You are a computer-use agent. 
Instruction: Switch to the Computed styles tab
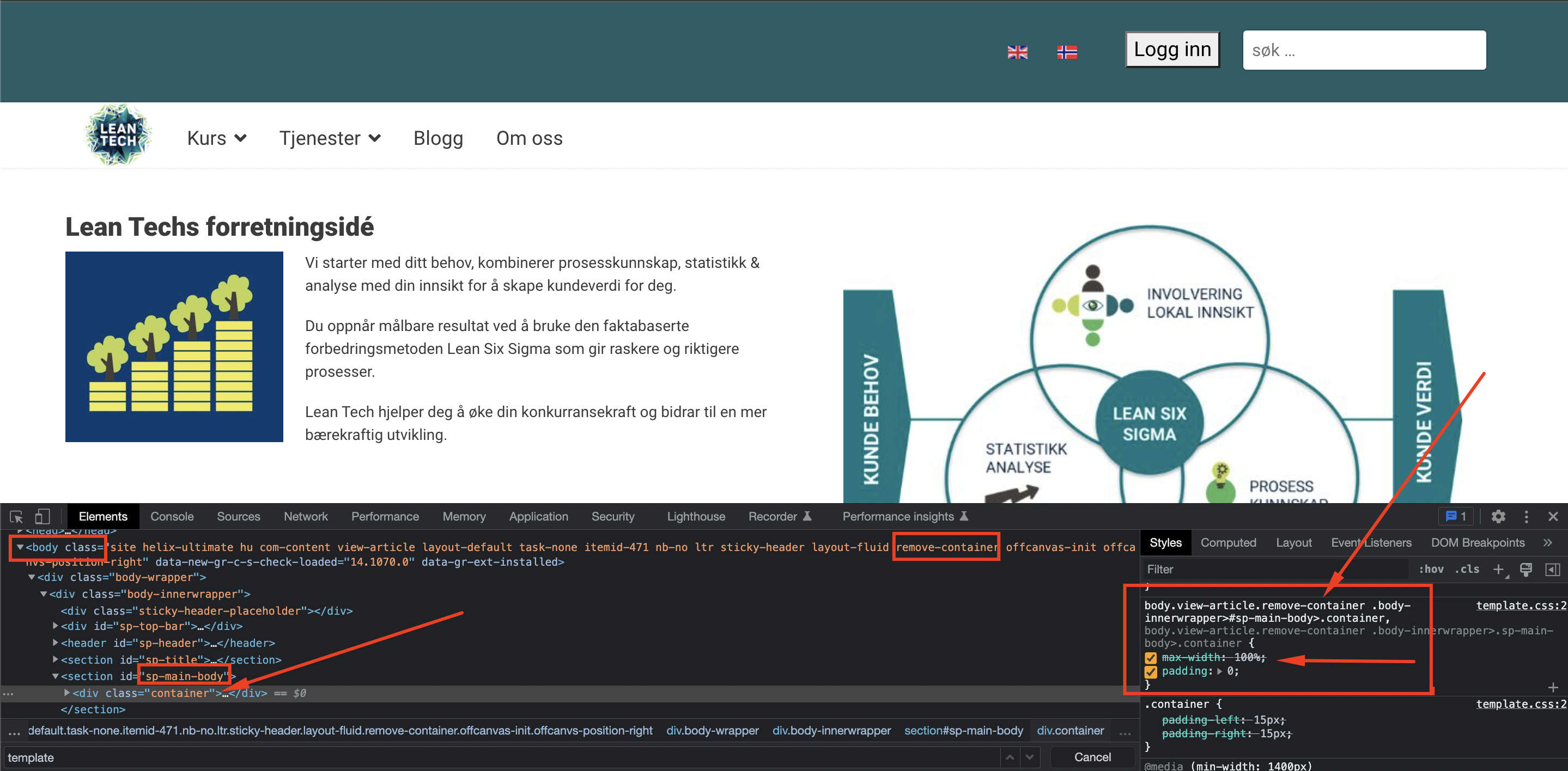point(1227,543)
